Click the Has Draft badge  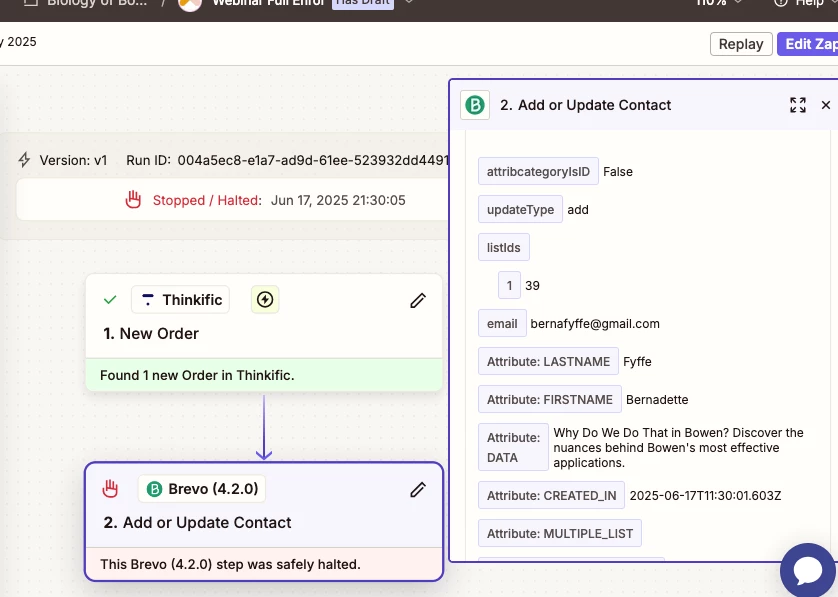[x=363, y=3]
